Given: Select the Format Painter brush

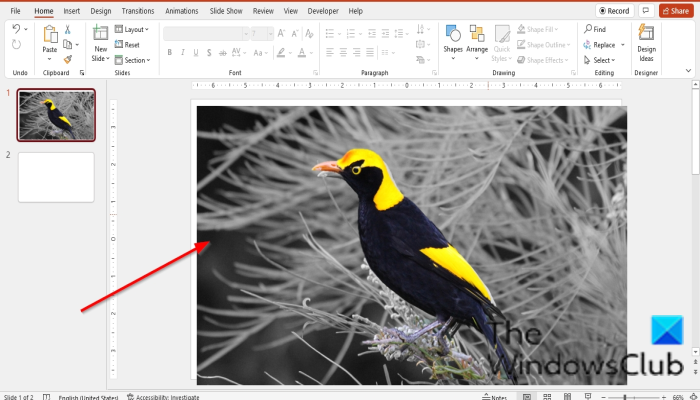Looking at the screenshot, I should pyautogui.click(x=68, y=59).
